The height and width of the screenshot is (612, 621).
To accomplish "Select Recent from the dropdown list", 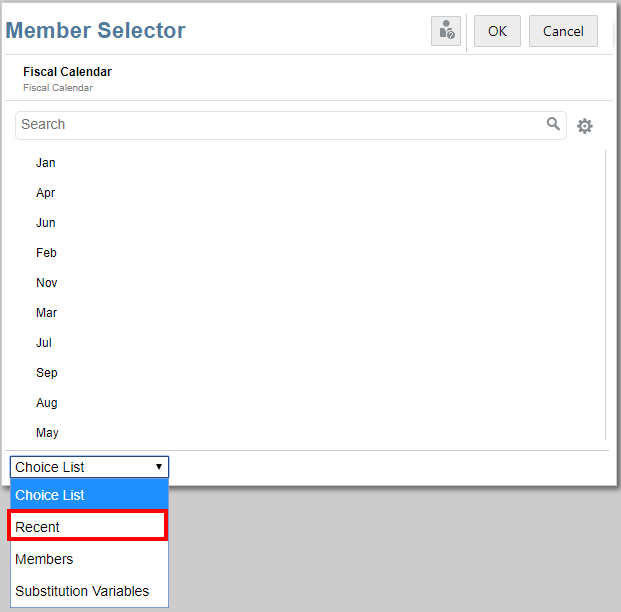I will pos(88,527).
